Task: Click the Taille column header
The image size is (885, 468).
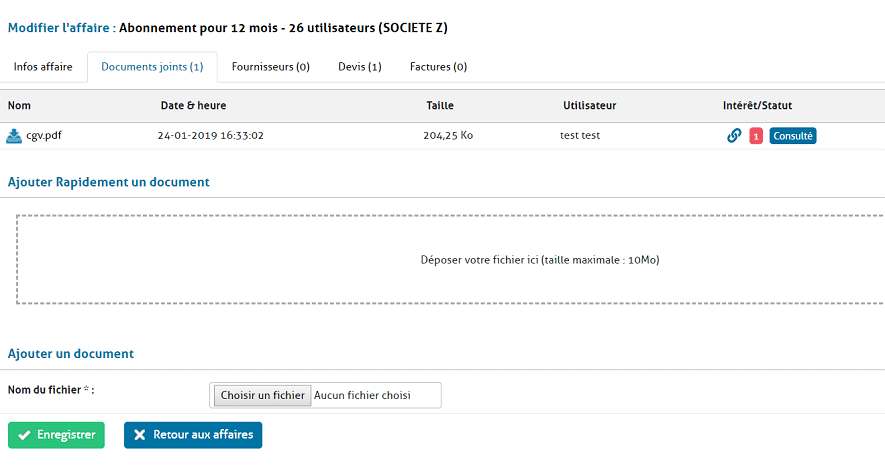Action: pos(440,105)
